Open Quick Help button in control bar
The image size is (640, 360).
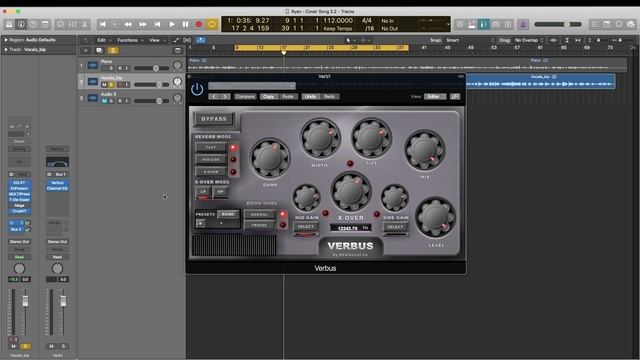point(33,24)
